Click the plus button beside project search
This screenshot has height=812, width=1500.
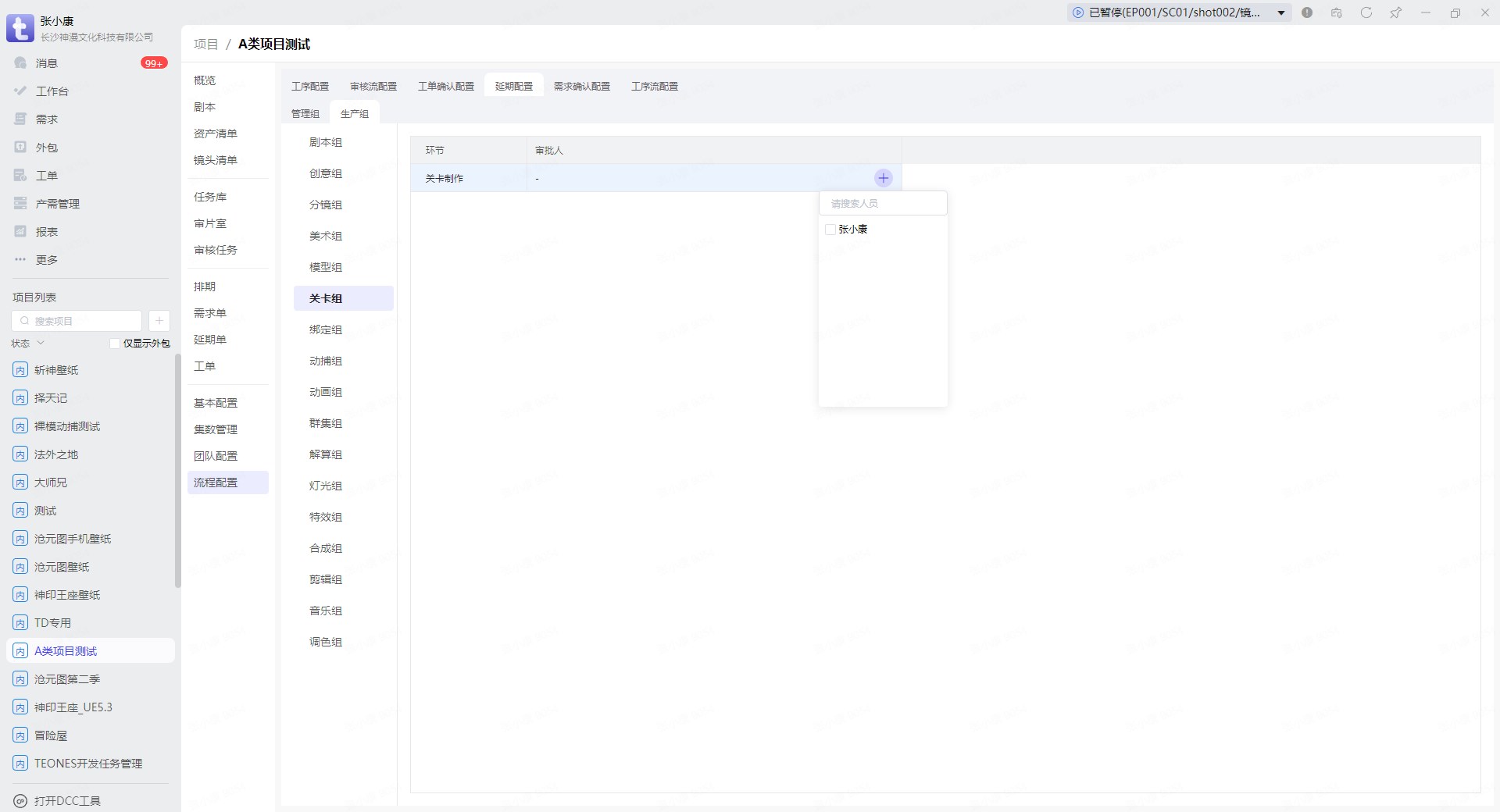159,321
